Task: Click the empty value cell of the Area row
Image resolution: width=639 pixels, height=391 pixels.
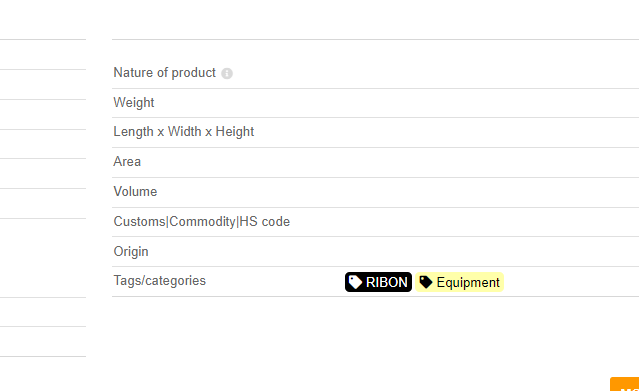Action: click(x=491, y=162)
